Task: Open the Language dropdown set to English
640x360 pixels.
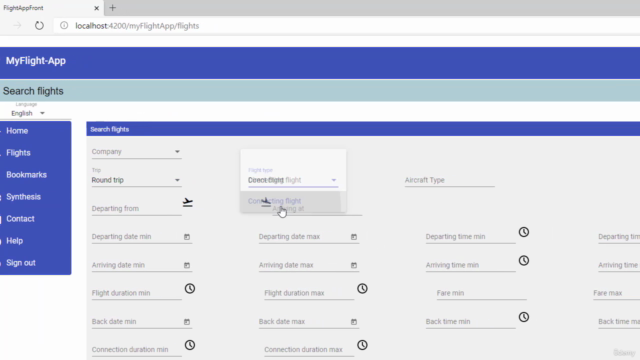Action: tap(28, 113)
